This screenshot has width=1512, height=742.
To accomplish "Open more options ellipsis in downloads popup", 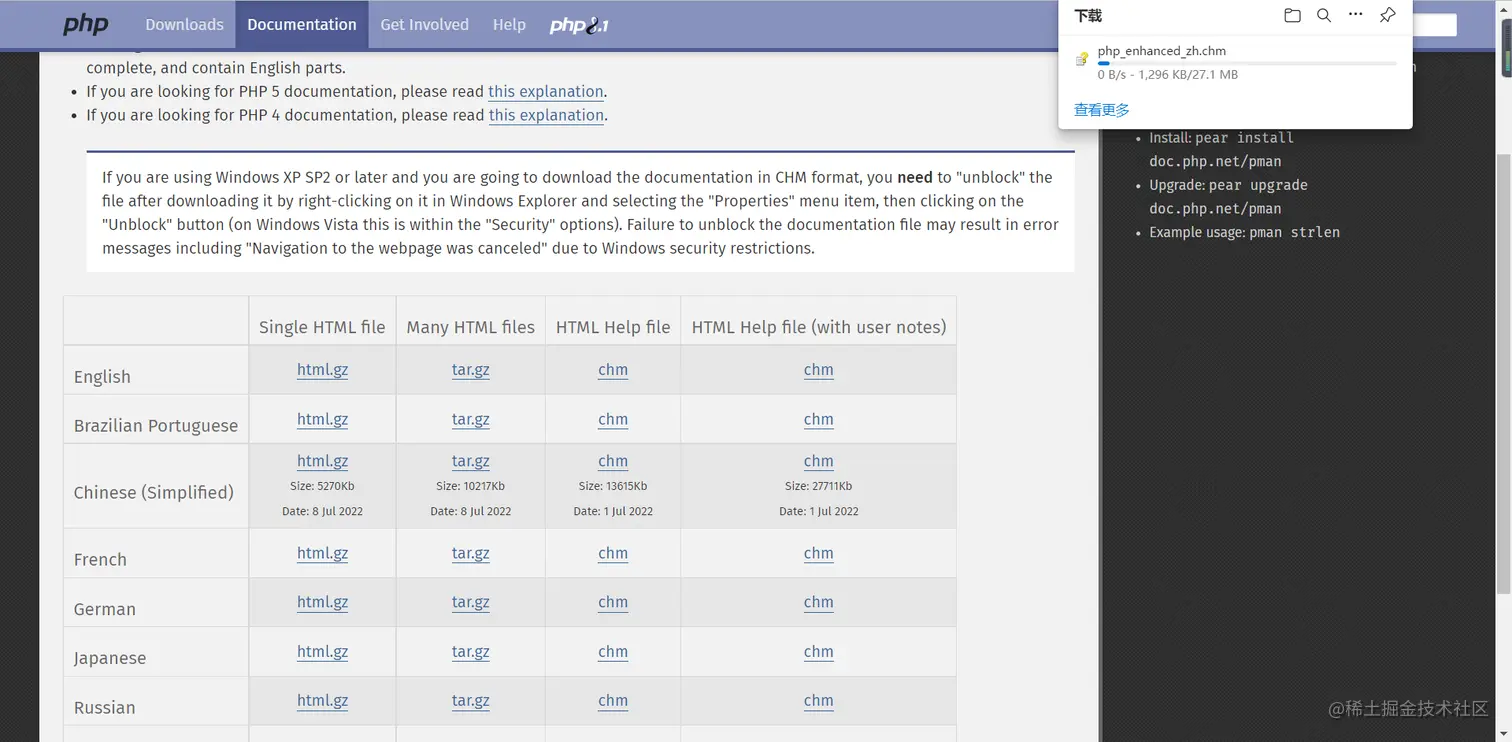I will pos(1356,15).
